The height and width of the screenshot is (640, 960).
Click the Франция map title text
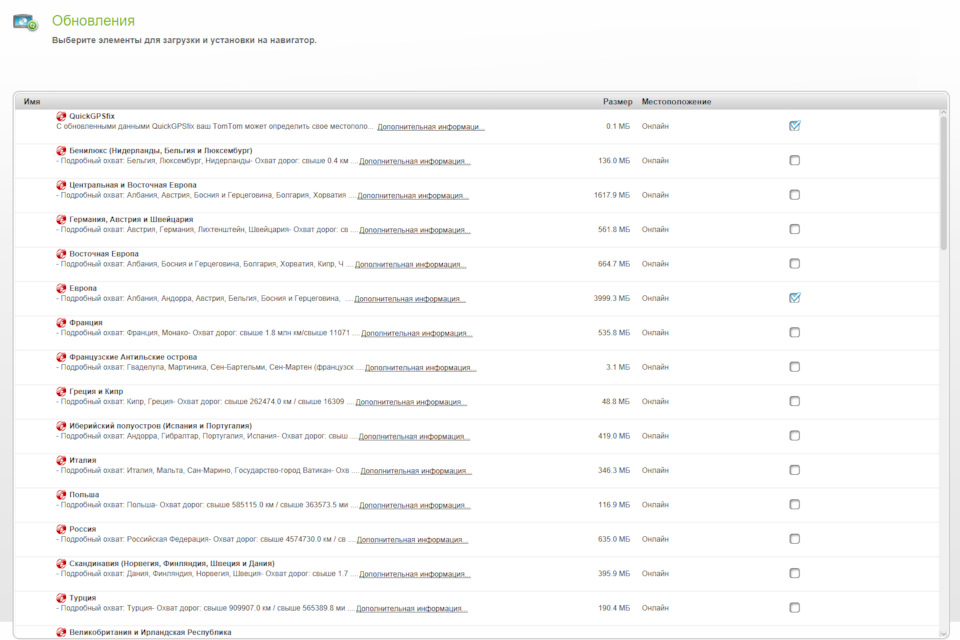pos(86,323)
